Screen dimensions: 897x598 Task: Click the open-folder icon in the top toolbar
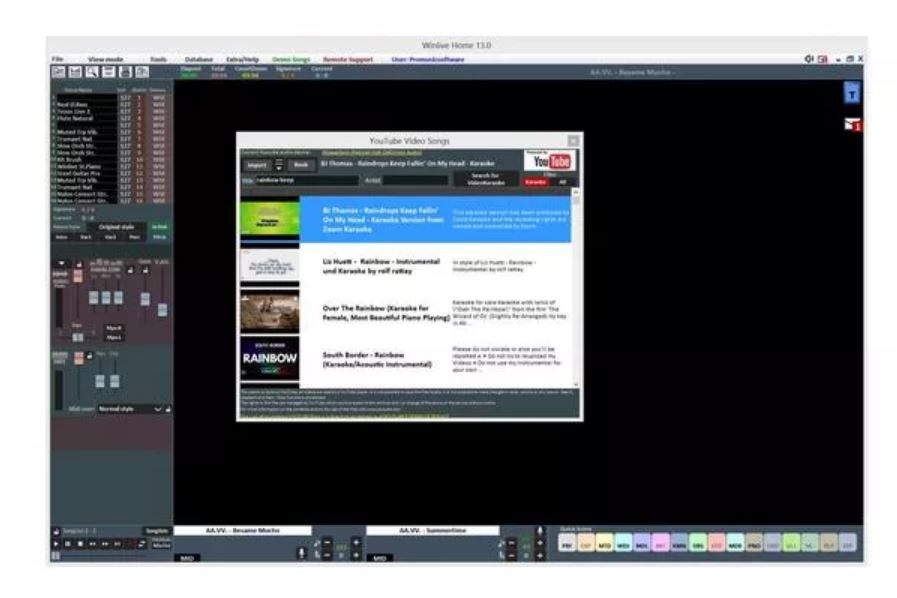tap(58, 72)
